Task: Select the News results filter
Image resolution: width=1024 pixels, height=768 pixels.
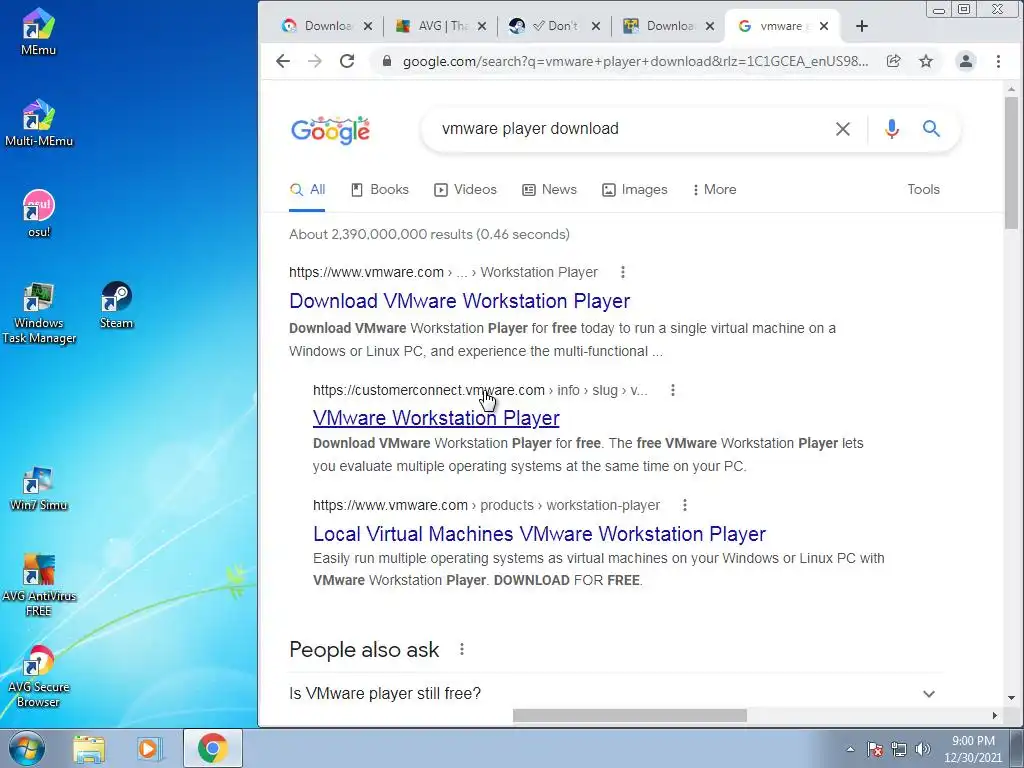Action: (549, 189)
